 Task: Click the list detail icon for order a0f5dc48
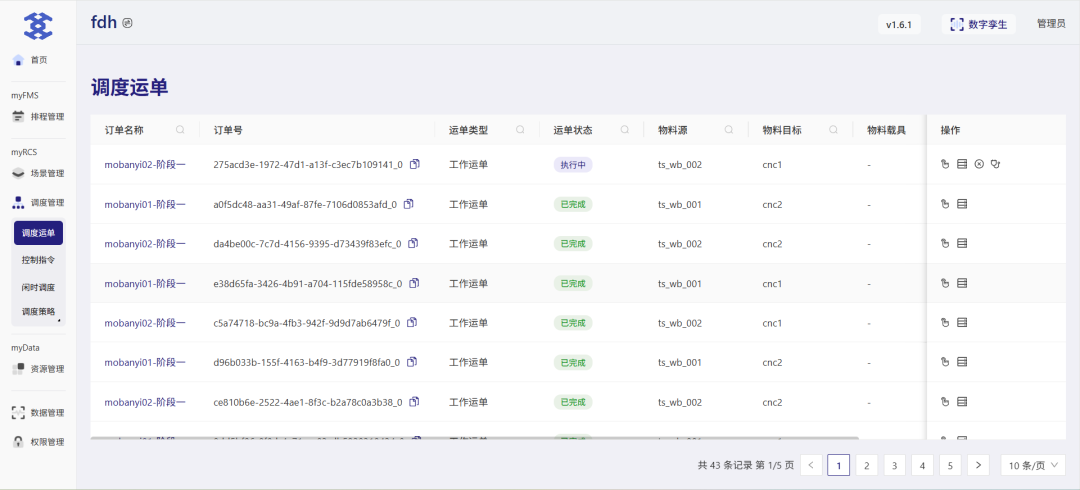[x=962, y=204]
